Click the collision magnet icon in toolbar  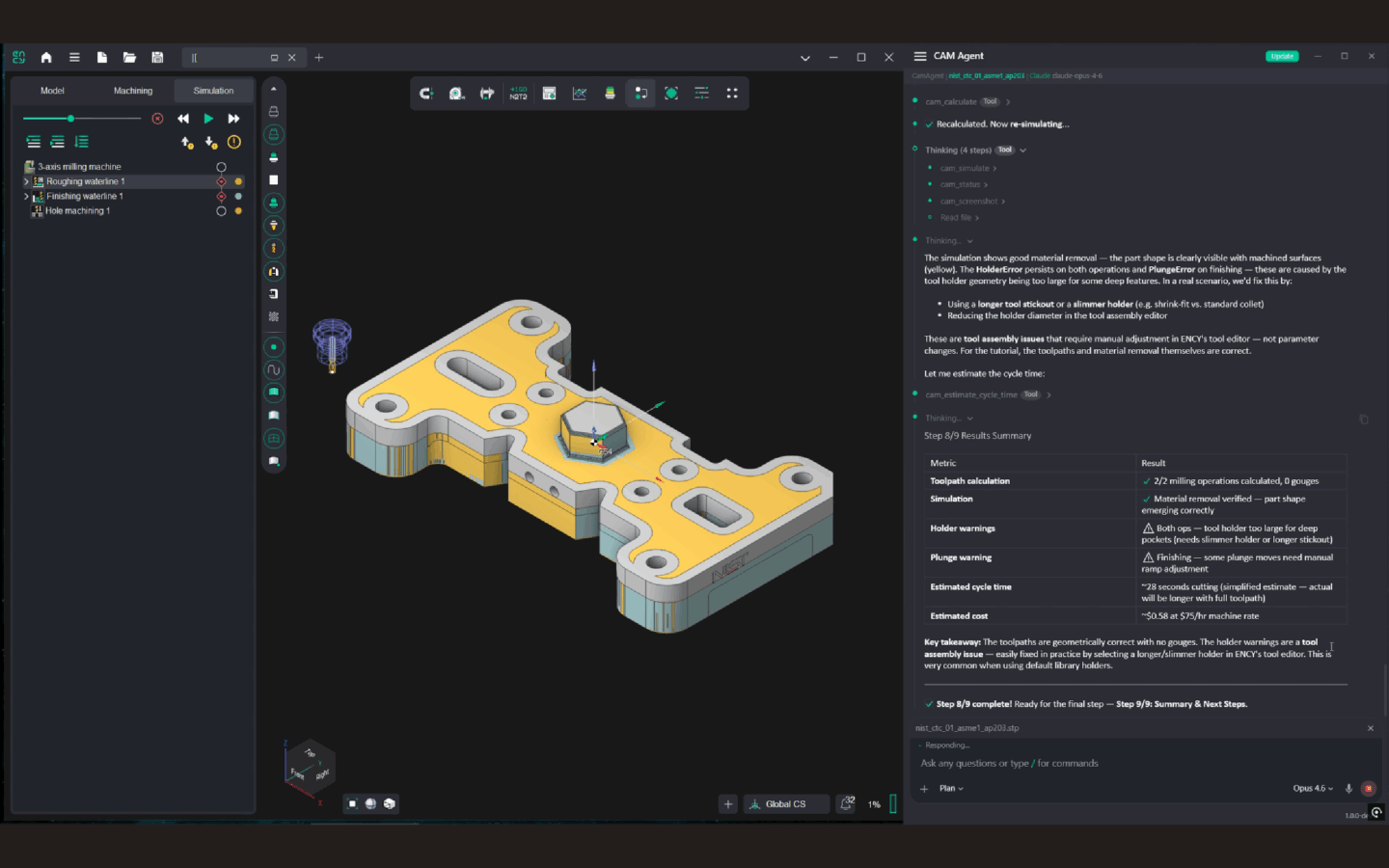426,93
